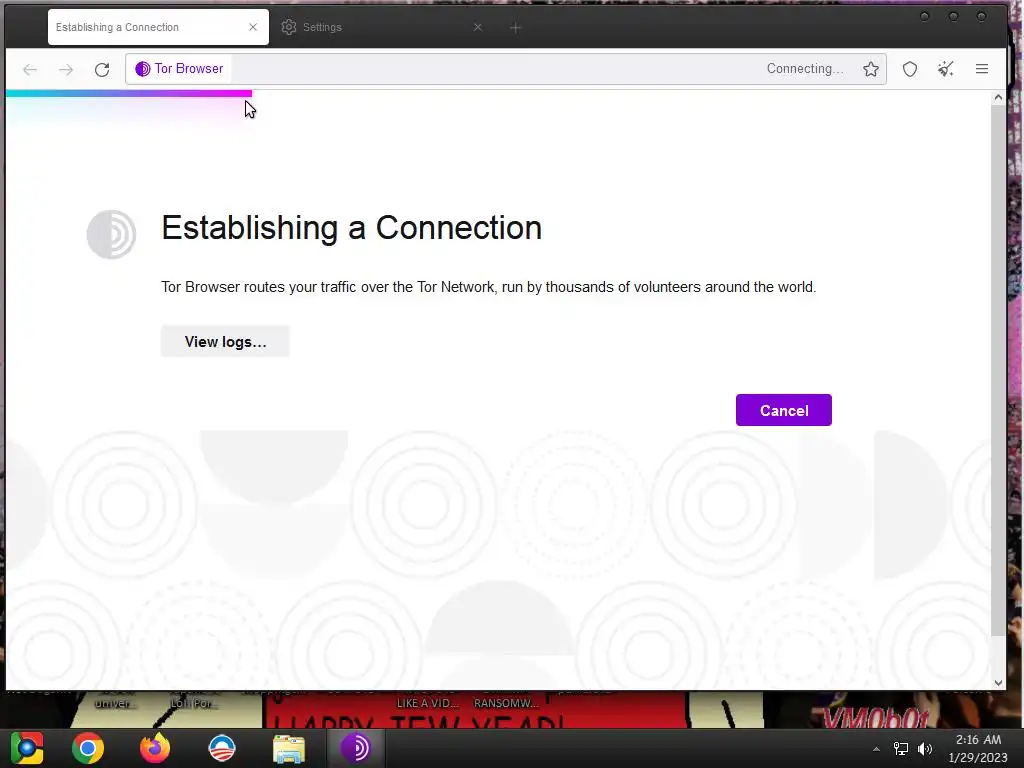Click the vertical scrollbar thumb
1024x768 pixels.
tap(998, 369)
